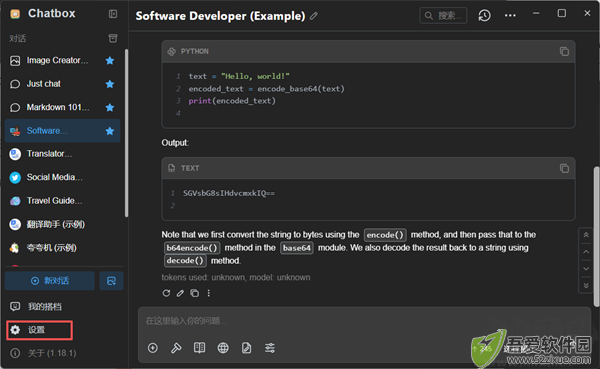Click the archive conversations icon beside 对话

click(113, 38)
